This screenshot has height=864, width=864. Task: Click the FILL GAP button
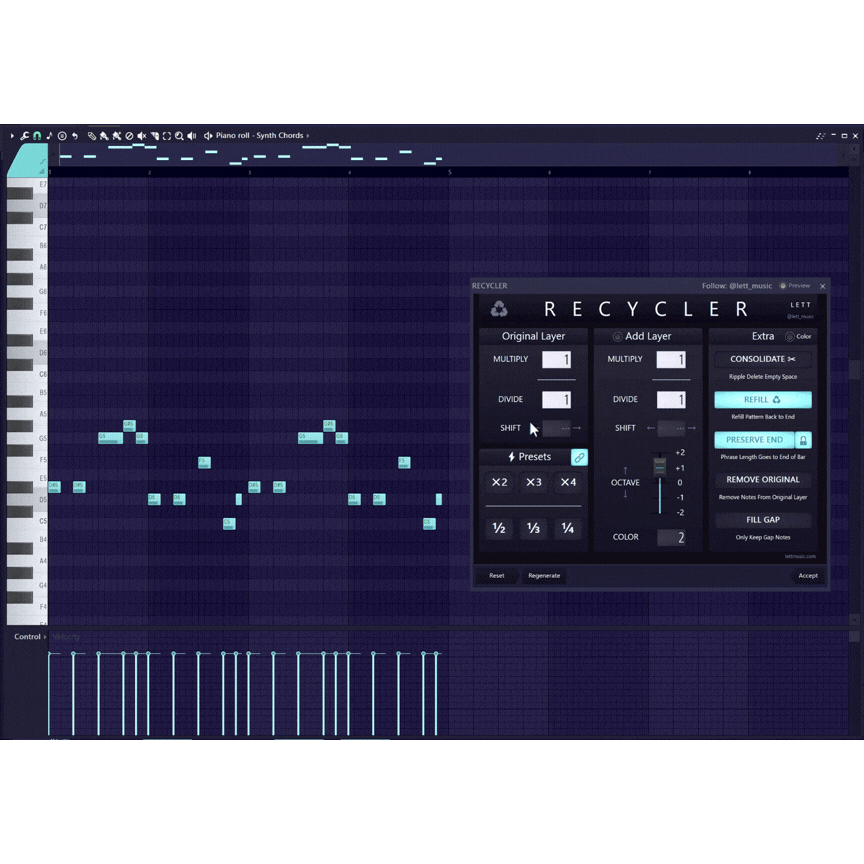[763, 520]
